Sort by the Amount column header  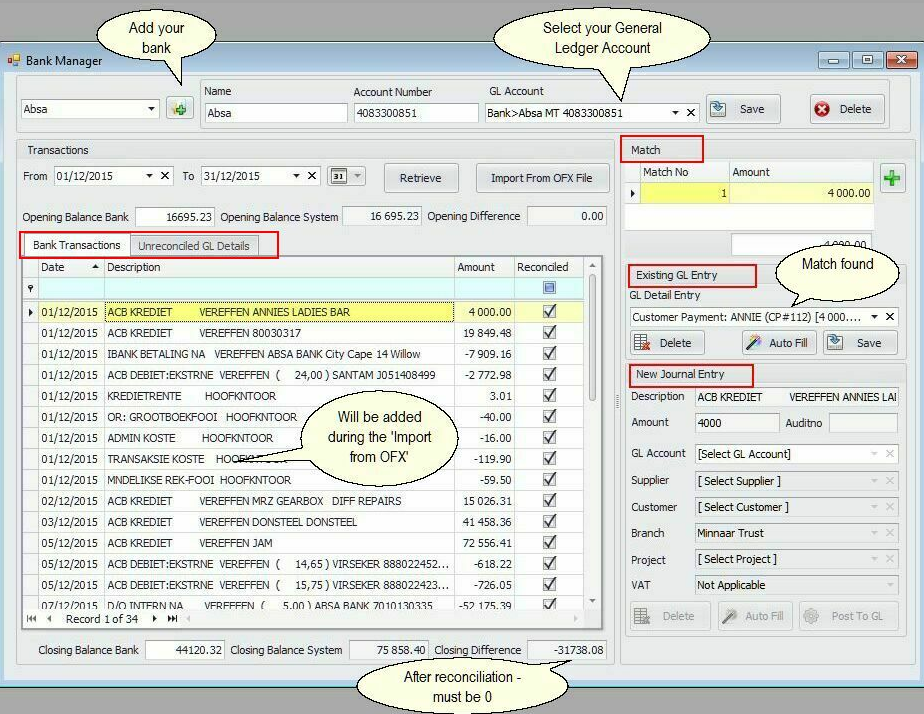pyautogui.click(x=484, y=267)
